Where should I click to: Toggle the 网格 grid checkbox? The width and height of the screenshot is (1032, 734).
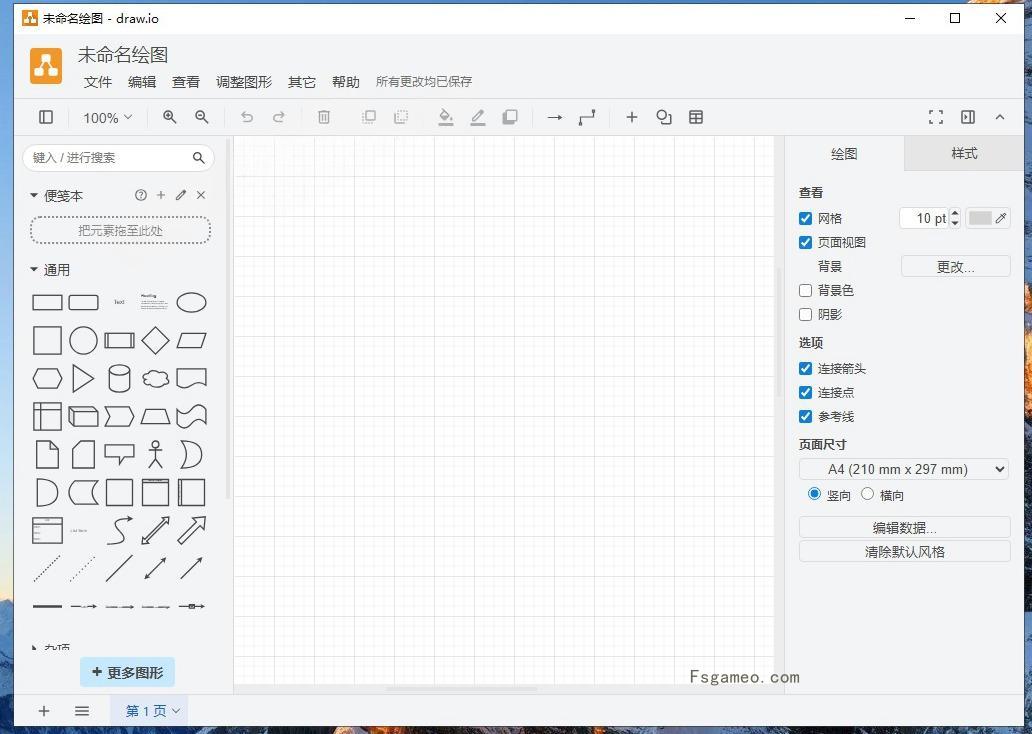[805, 218]
